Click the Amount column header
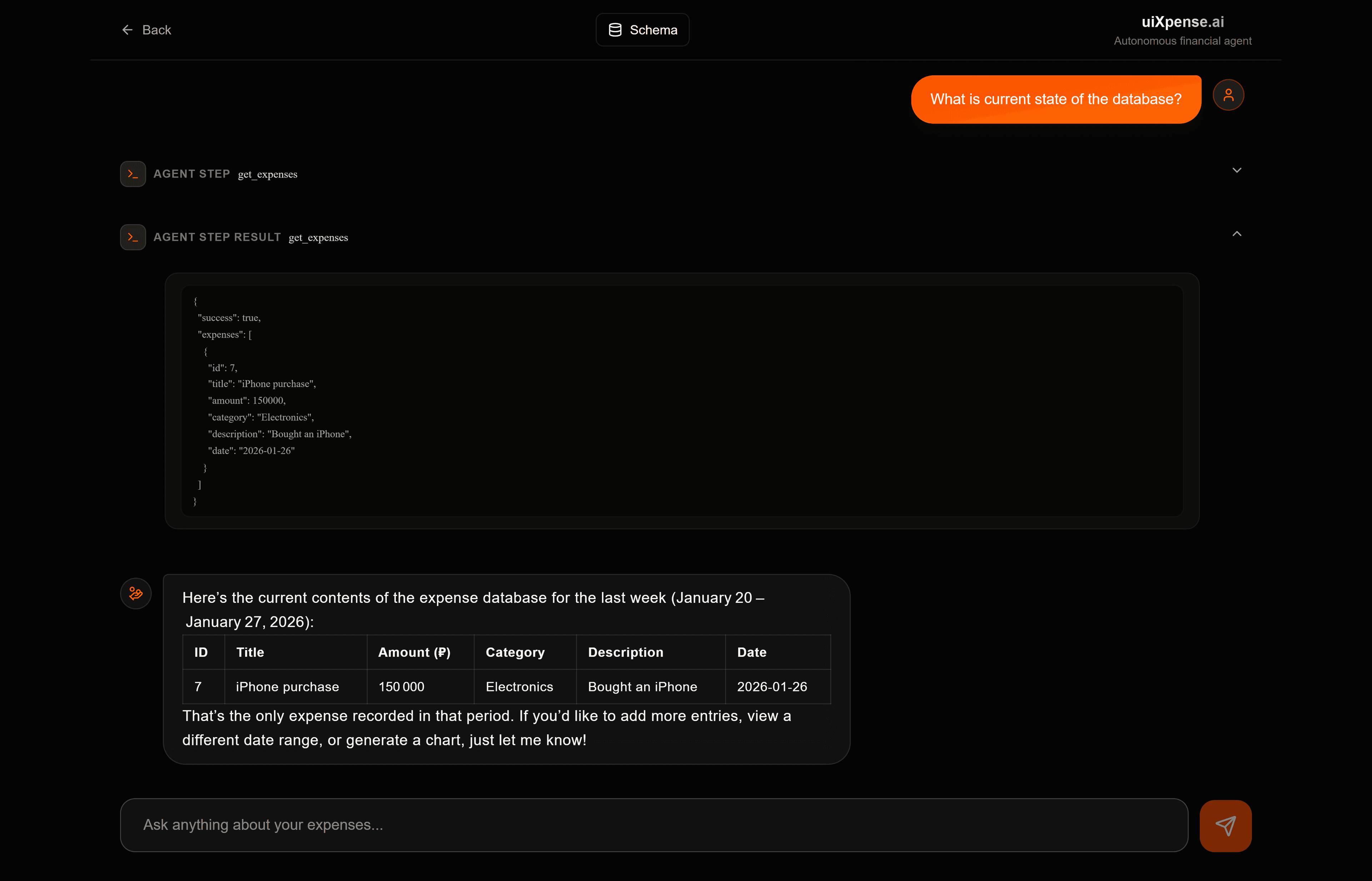1372x881 pixels. tap(414, 652)
